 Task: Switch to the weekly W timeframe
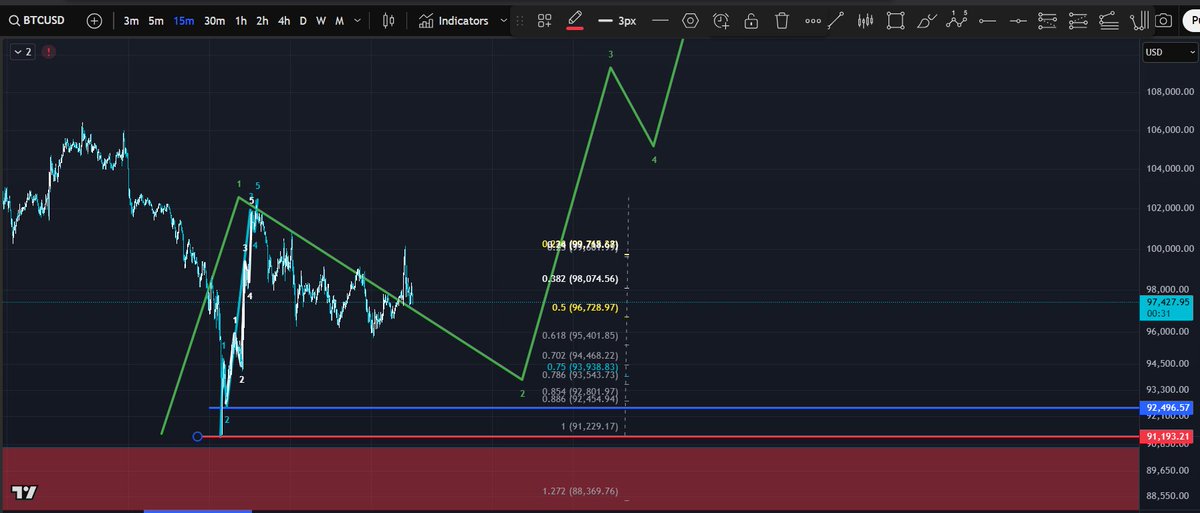point(321,20)
